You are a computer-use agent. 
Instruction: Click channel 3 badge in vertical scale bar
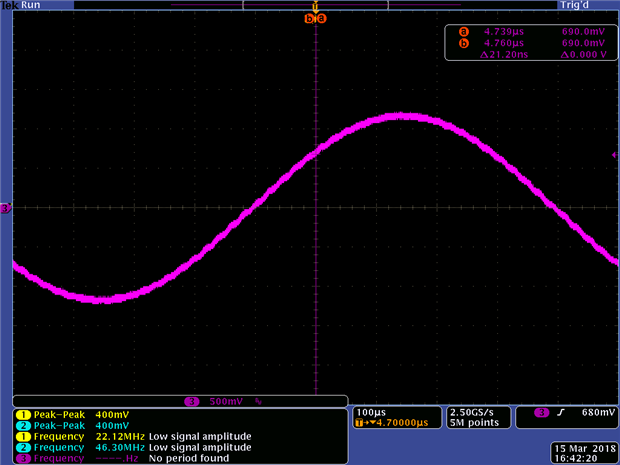click(192, 402)
